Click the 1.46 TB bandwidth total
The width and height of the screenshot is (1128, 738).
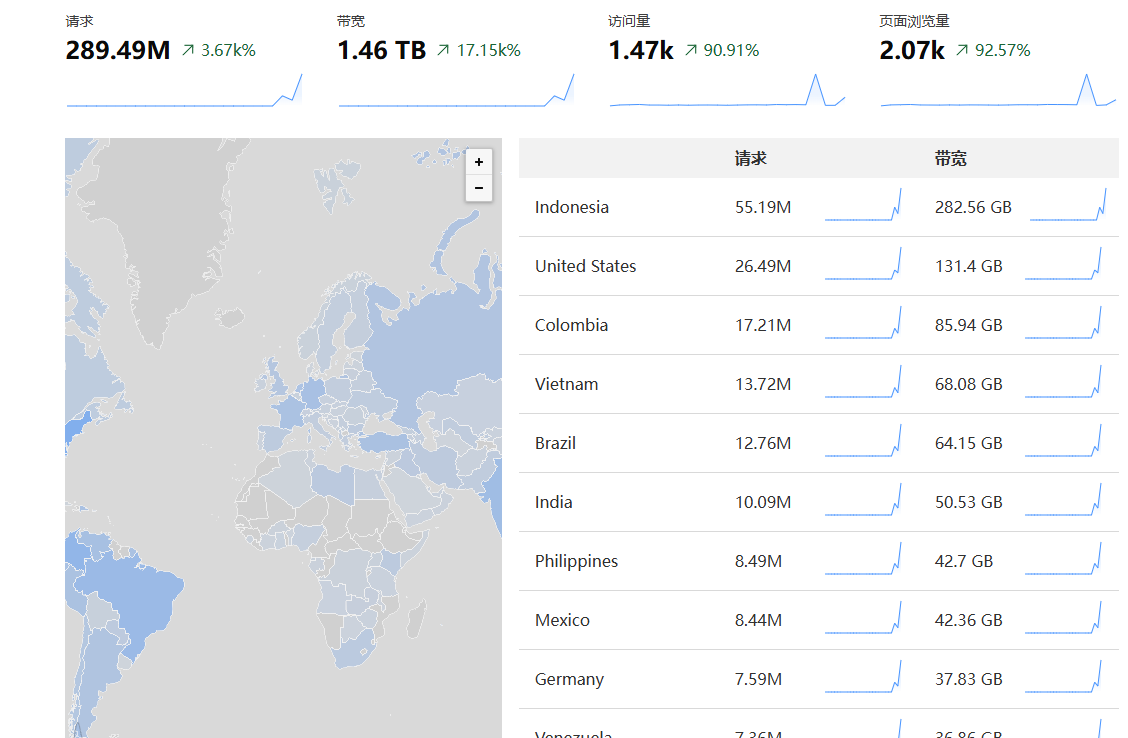tap(381, 50)
